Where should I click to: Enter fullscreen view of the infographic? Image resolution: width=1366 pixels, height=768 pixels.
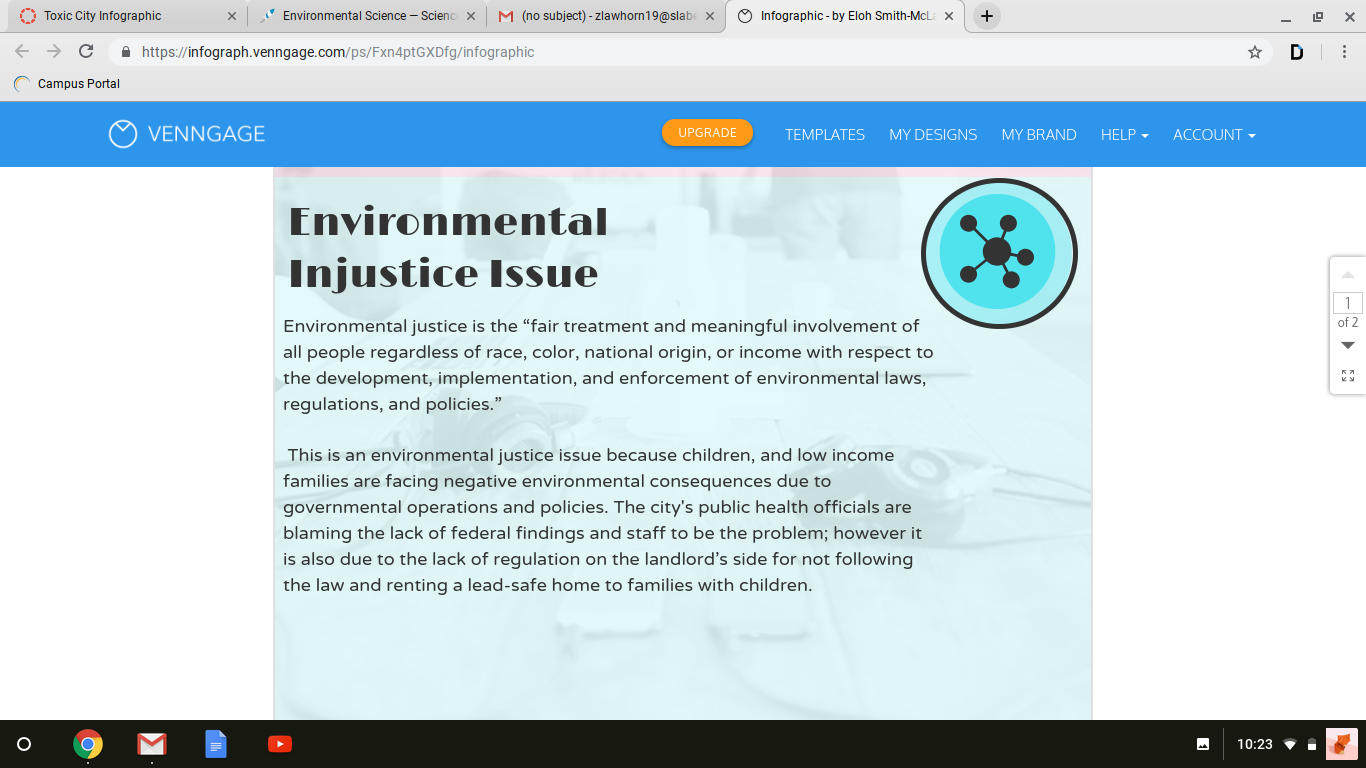pos(1347,376)
